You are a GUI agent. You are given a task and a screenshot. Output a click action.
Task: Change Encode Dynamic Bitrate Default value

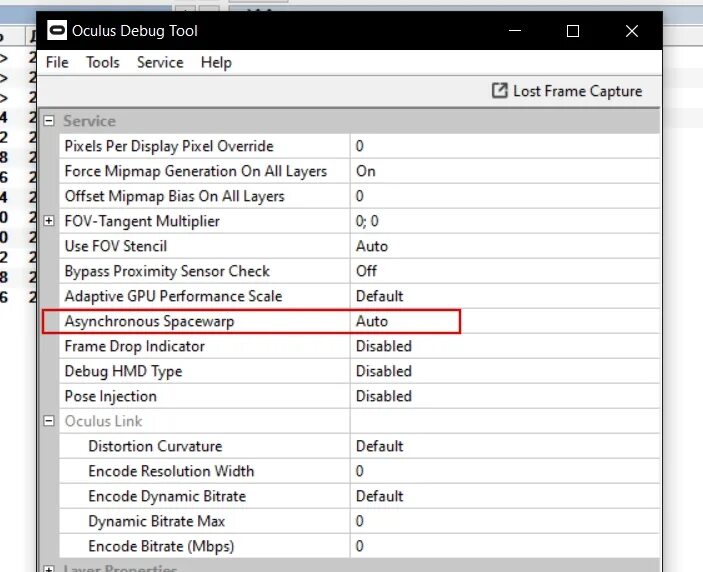[505, 496]
